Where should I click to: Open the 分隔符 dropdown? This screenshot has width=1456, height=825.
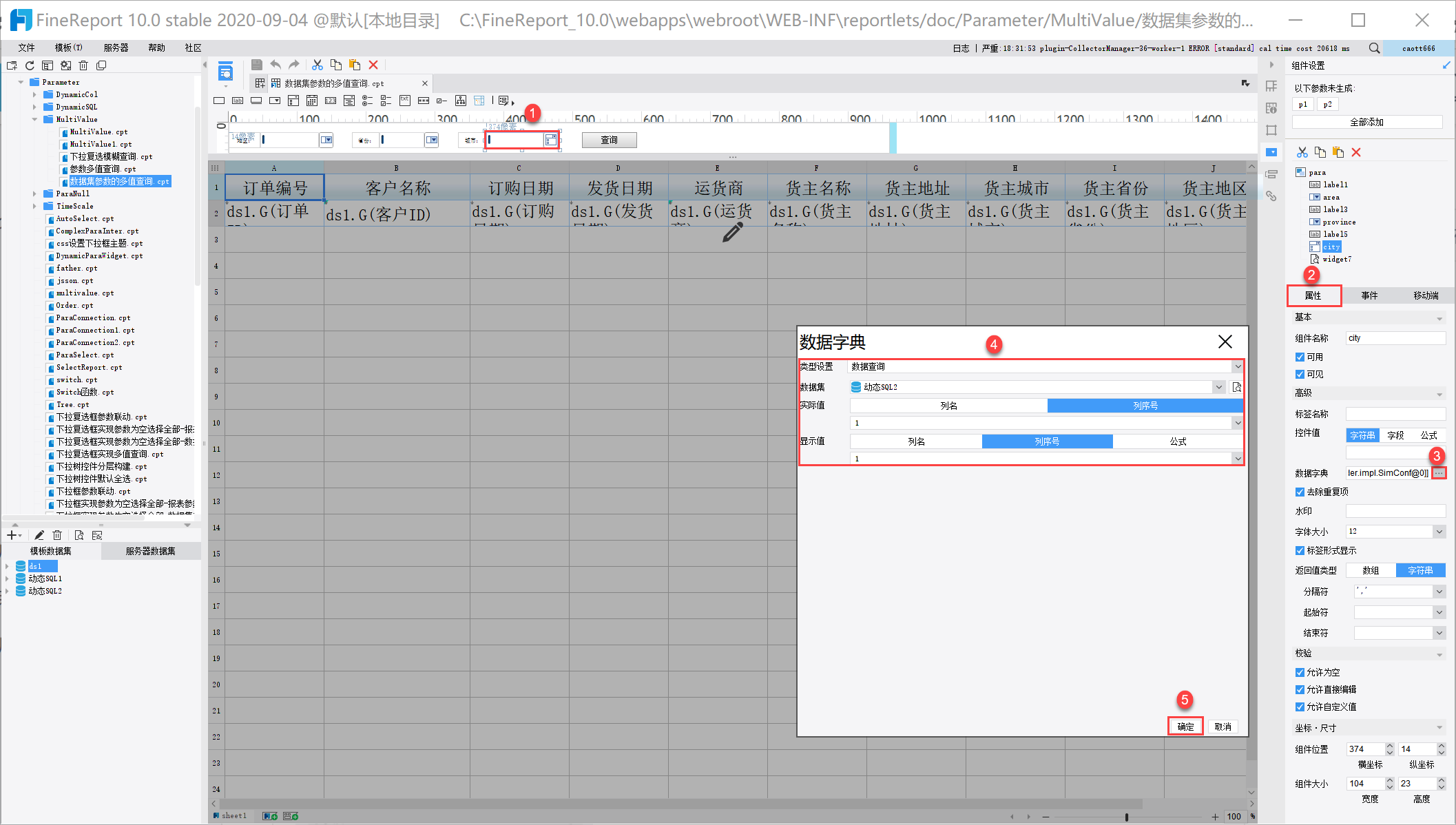point(1439,592)
